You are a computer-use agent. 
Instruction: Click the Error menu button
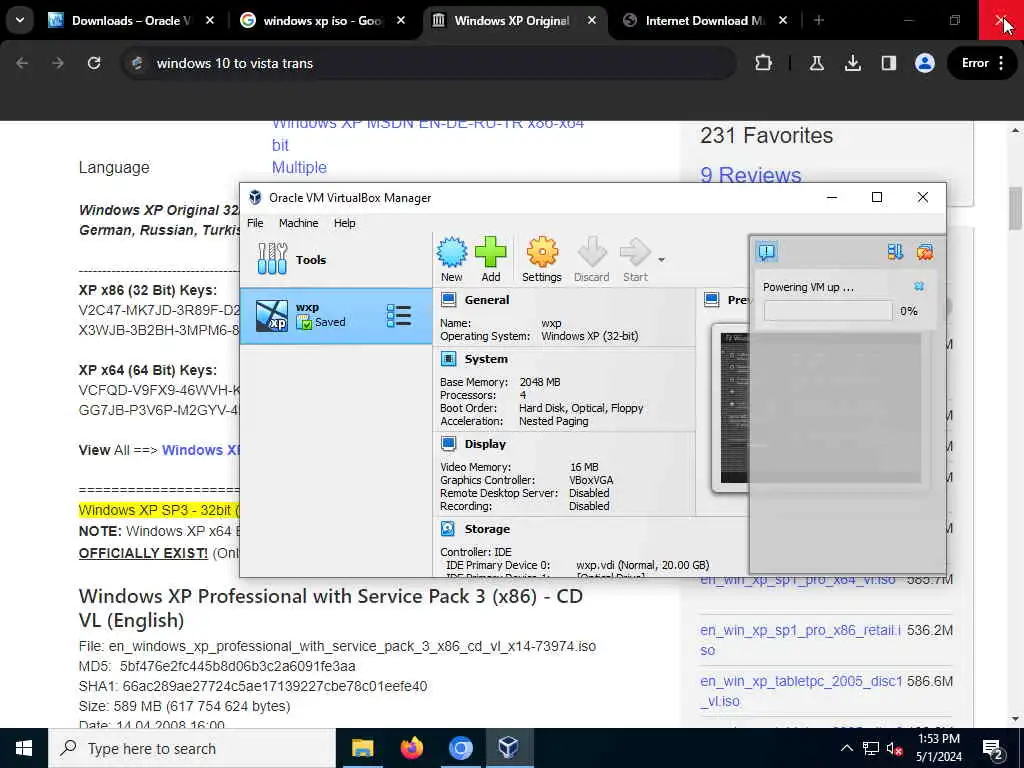[983, 63]
